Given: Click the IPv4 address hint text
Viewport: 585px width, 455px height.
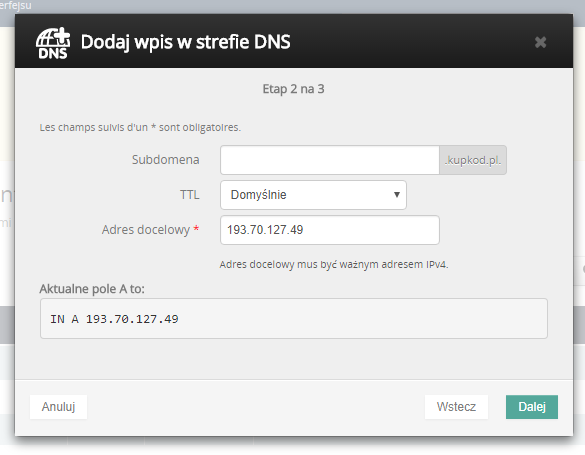Looking at the screenshot, I should [334, 264].
